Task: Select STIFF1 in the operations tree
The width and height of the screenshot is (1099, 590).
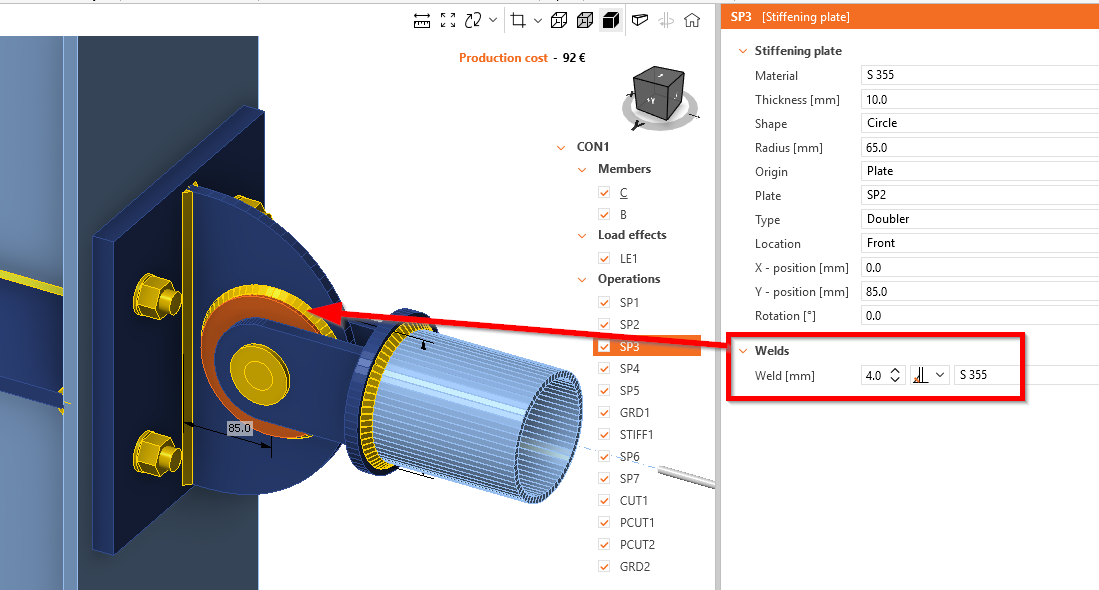Action: (x=636, y=434)
